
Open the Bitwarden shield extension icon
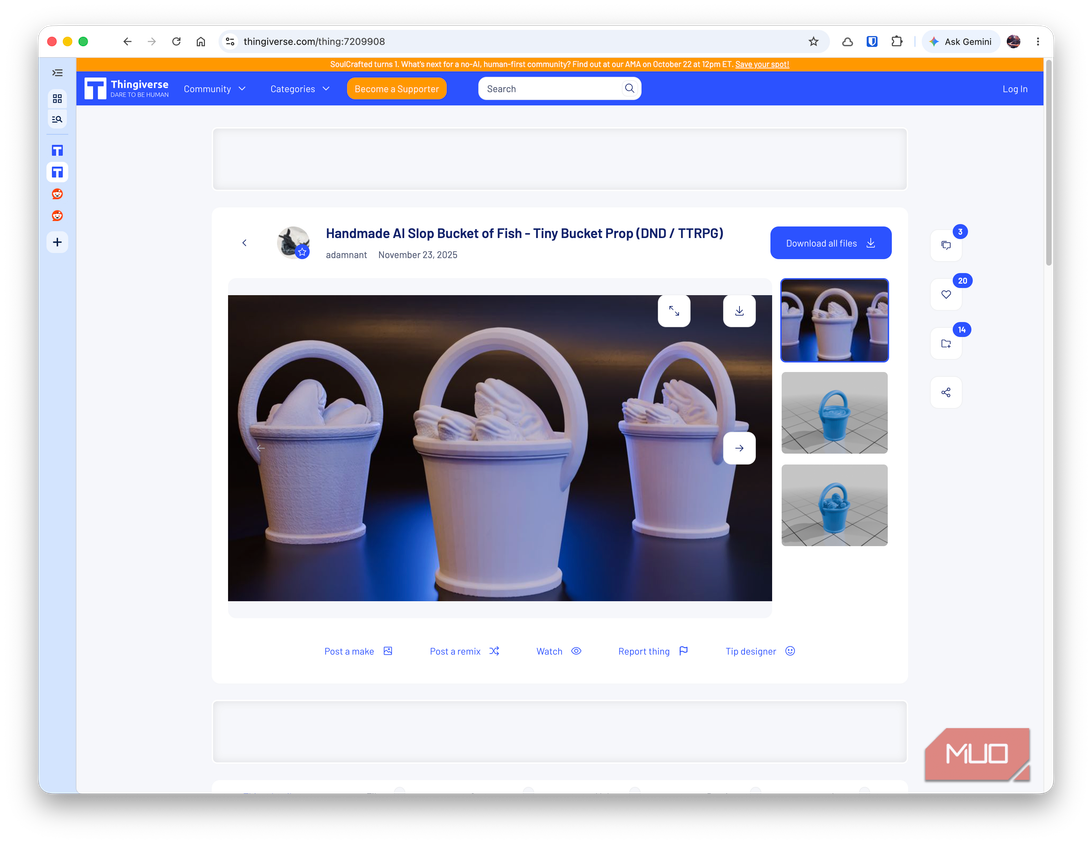(x=872, y=42)
